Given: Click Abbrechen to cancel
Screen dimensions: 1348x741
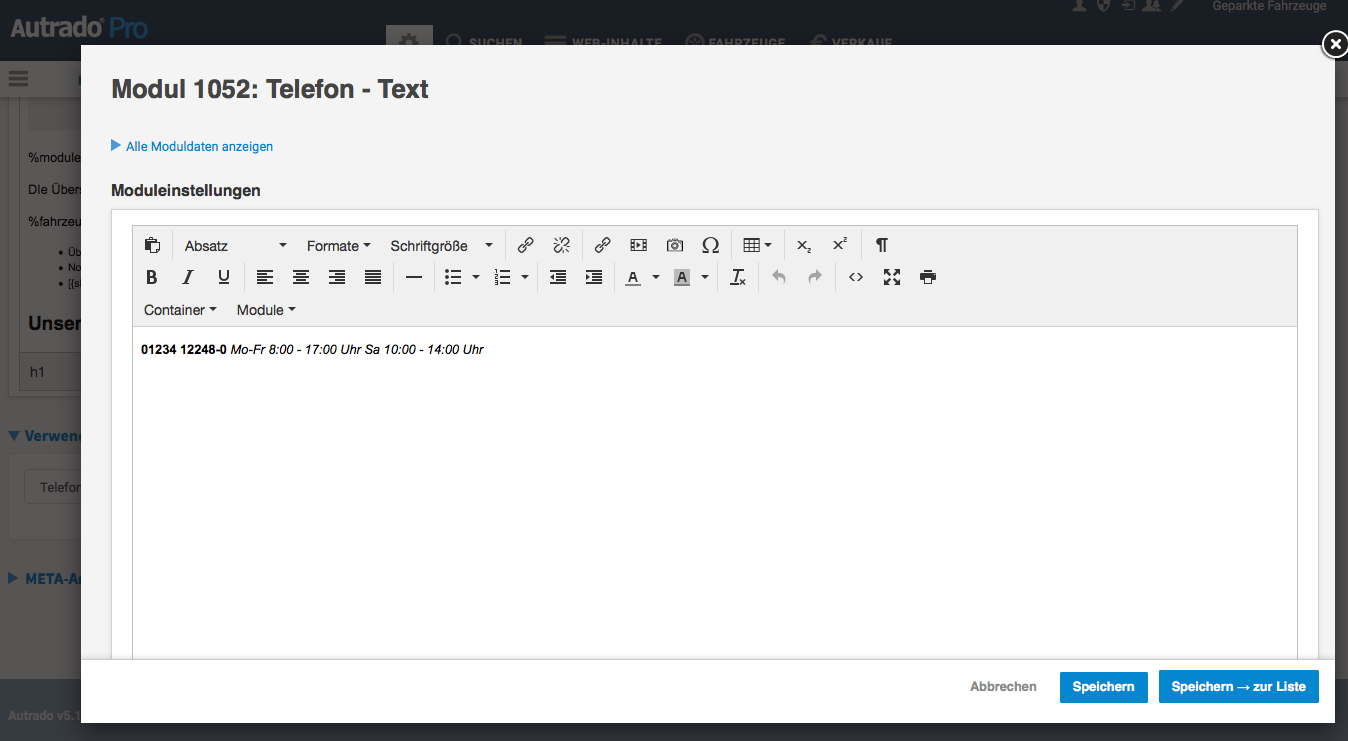Looking at the screenshot, I should click(1003, 687).
